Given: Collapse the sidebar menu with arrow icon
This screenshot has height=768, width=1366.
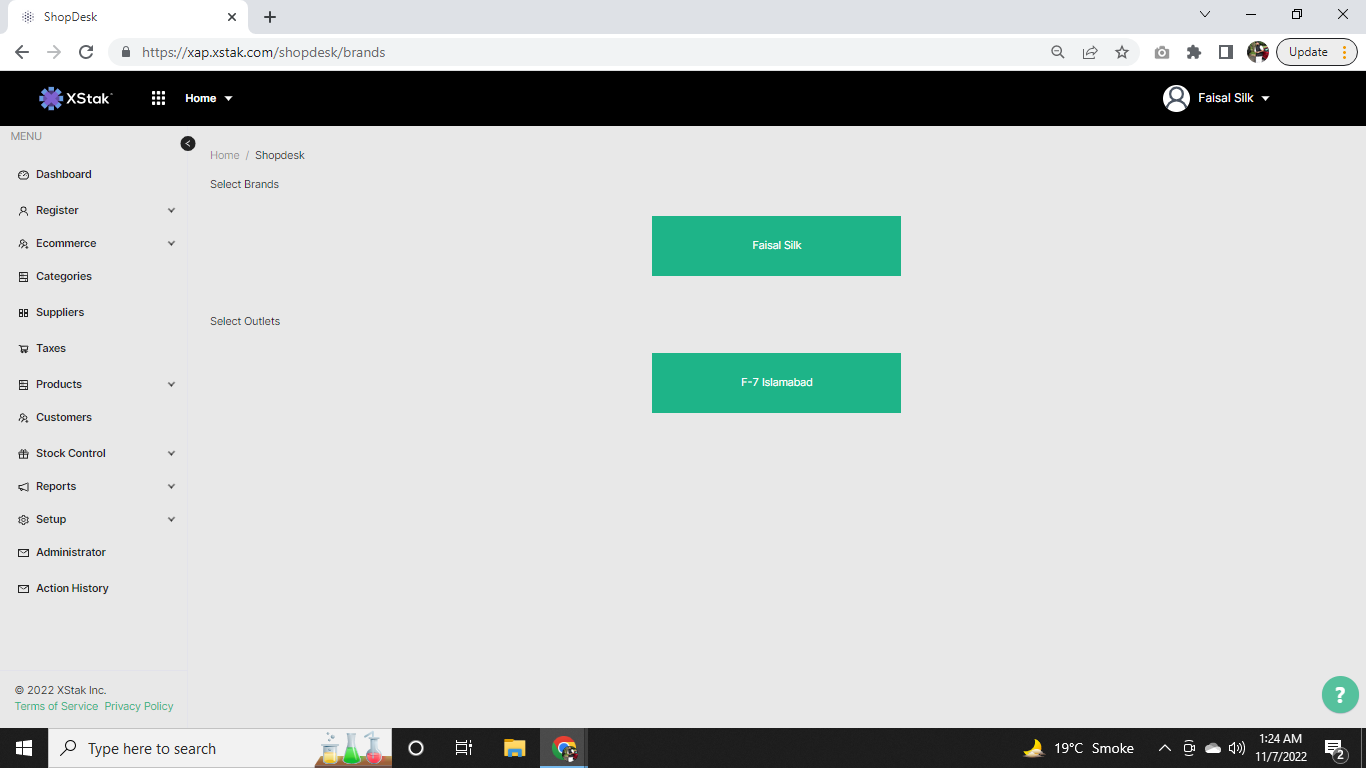Looking at the screenshot, I should click(x=188, y=143).
